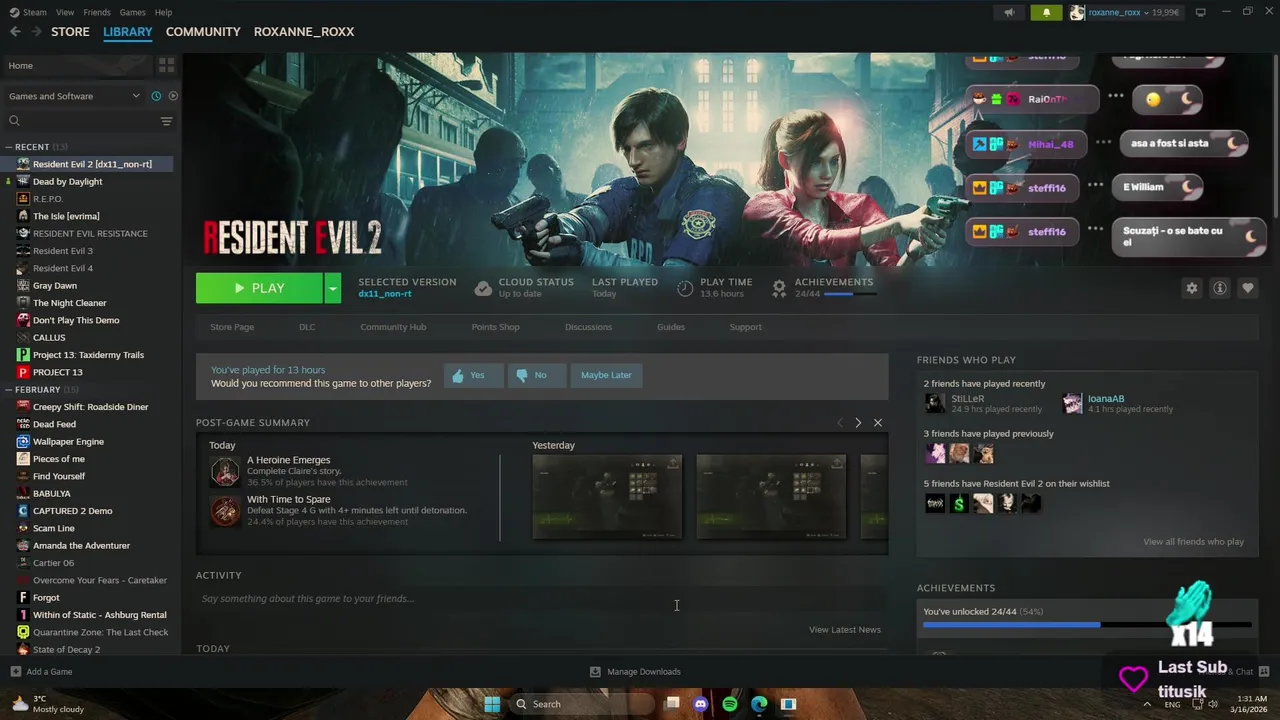
Task: Close the post-game summary panel
Action: 878,423
